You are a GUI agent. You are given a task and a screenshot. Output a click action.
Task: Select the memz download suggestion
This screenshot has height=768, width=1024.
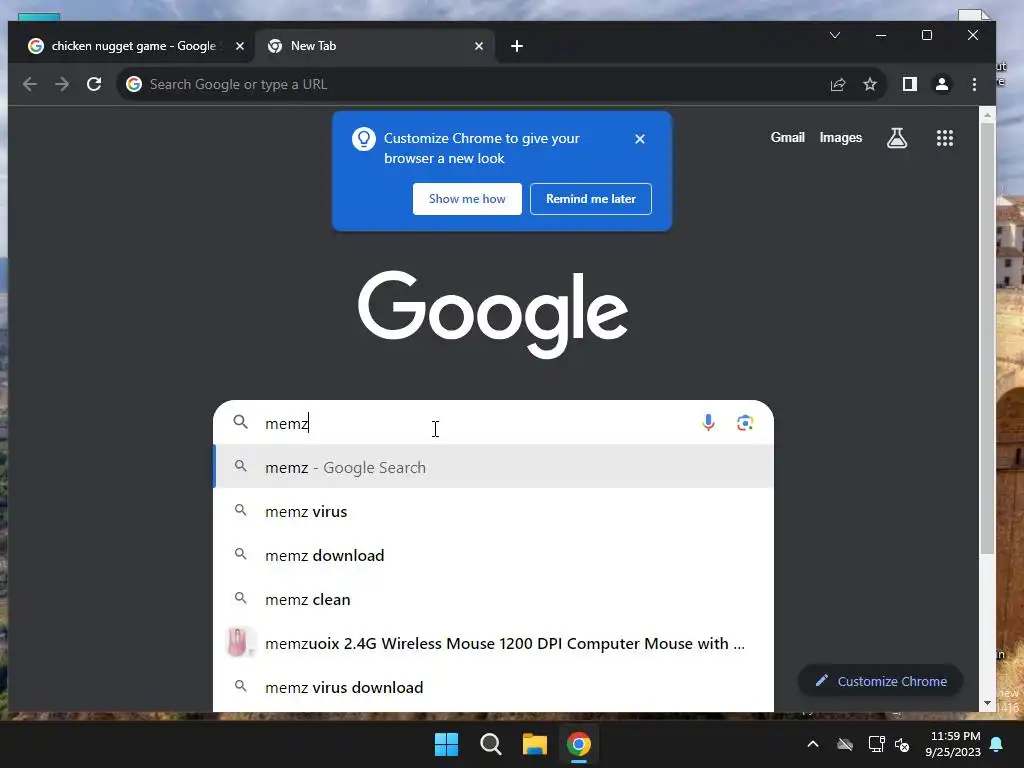[x=494, y=555]
